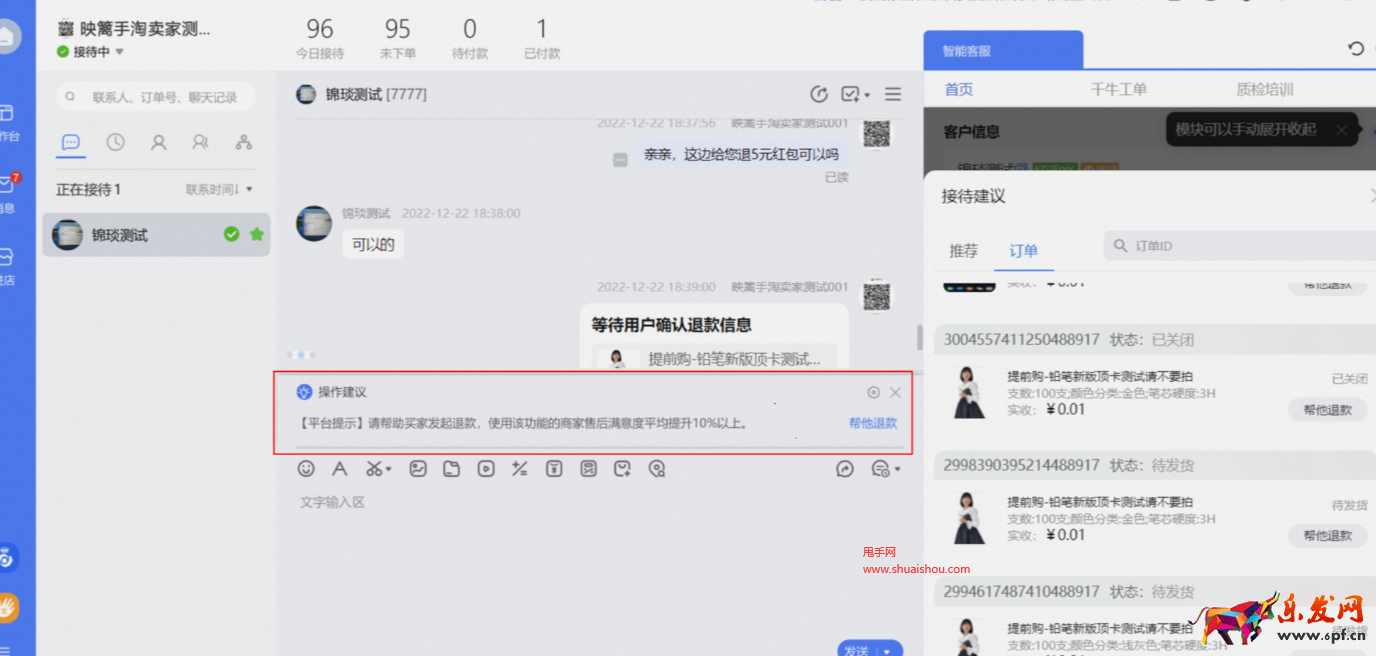Open 工作台 in the left sidebar

click(8, 122)
